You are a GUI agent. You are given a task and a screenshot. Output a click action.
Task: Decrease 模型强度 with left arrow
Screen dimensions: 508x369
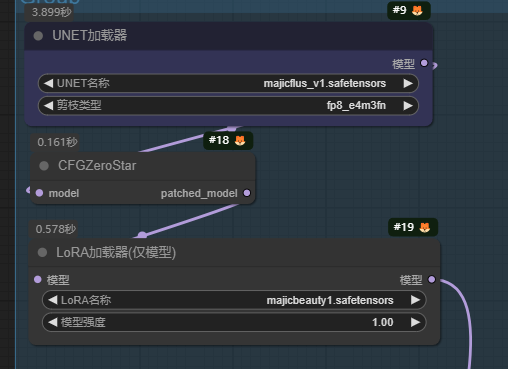click(53, 322)
